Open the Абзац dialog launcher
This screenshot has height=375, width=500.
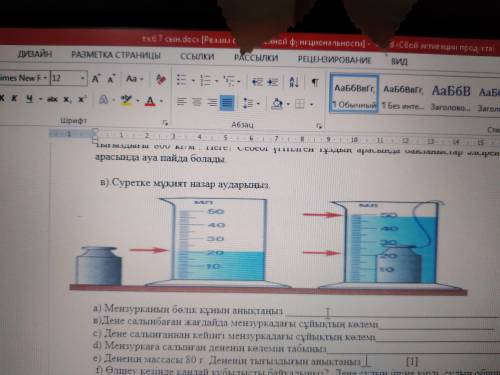click(x=319, y=126)
